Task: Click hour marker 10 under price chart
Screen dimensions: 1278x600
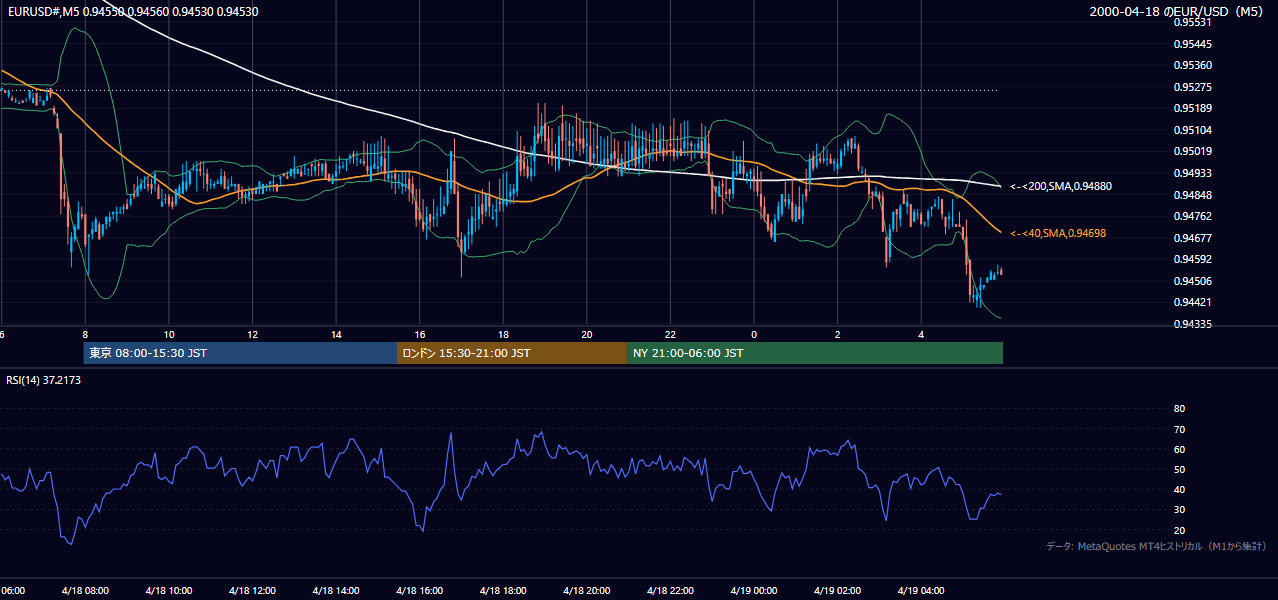Action: pos(169,334)
